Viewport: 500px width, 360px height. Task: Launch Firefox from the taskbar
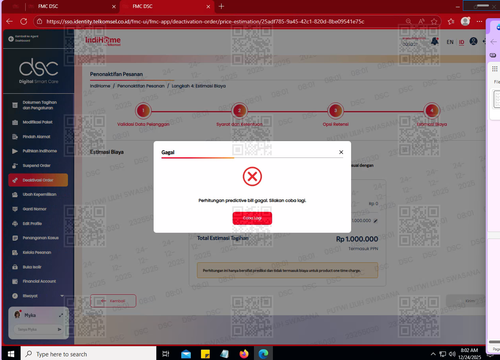pyautogui.click(x=244, y=354)
